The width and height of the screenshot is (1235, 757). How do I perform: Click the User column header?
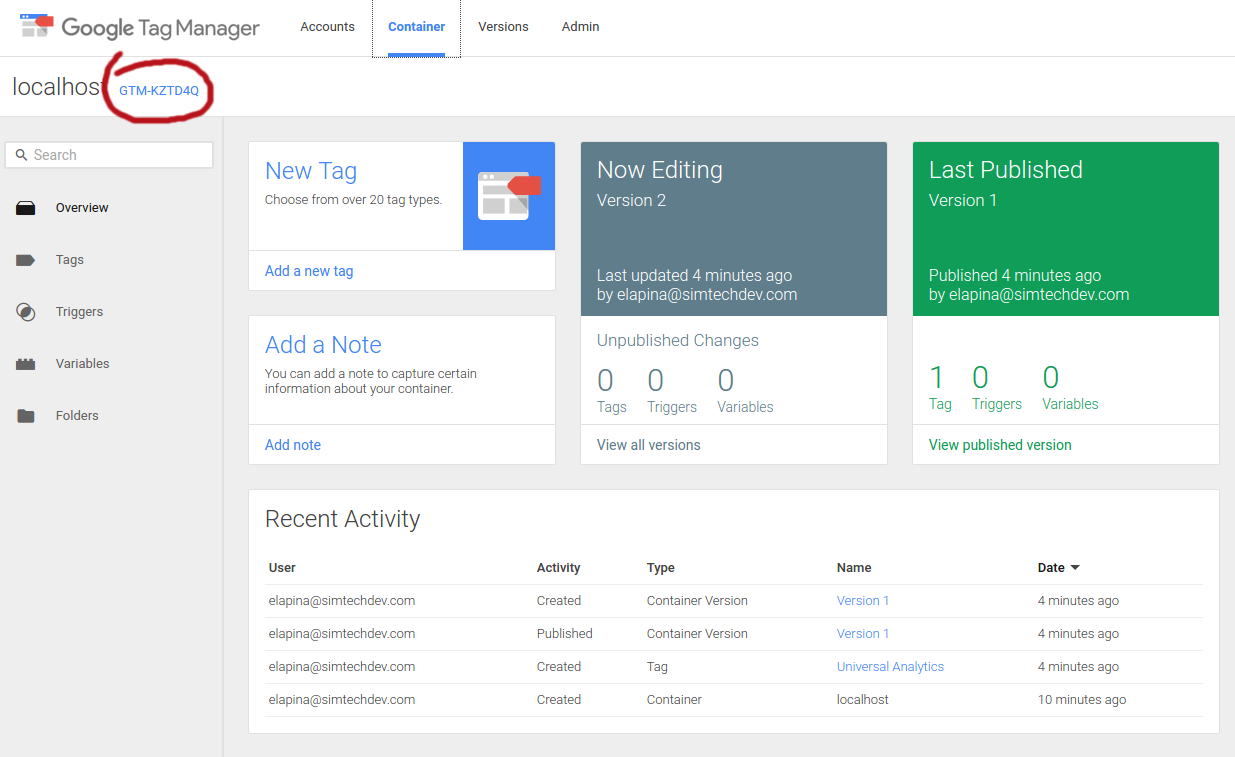pos(282,568)
